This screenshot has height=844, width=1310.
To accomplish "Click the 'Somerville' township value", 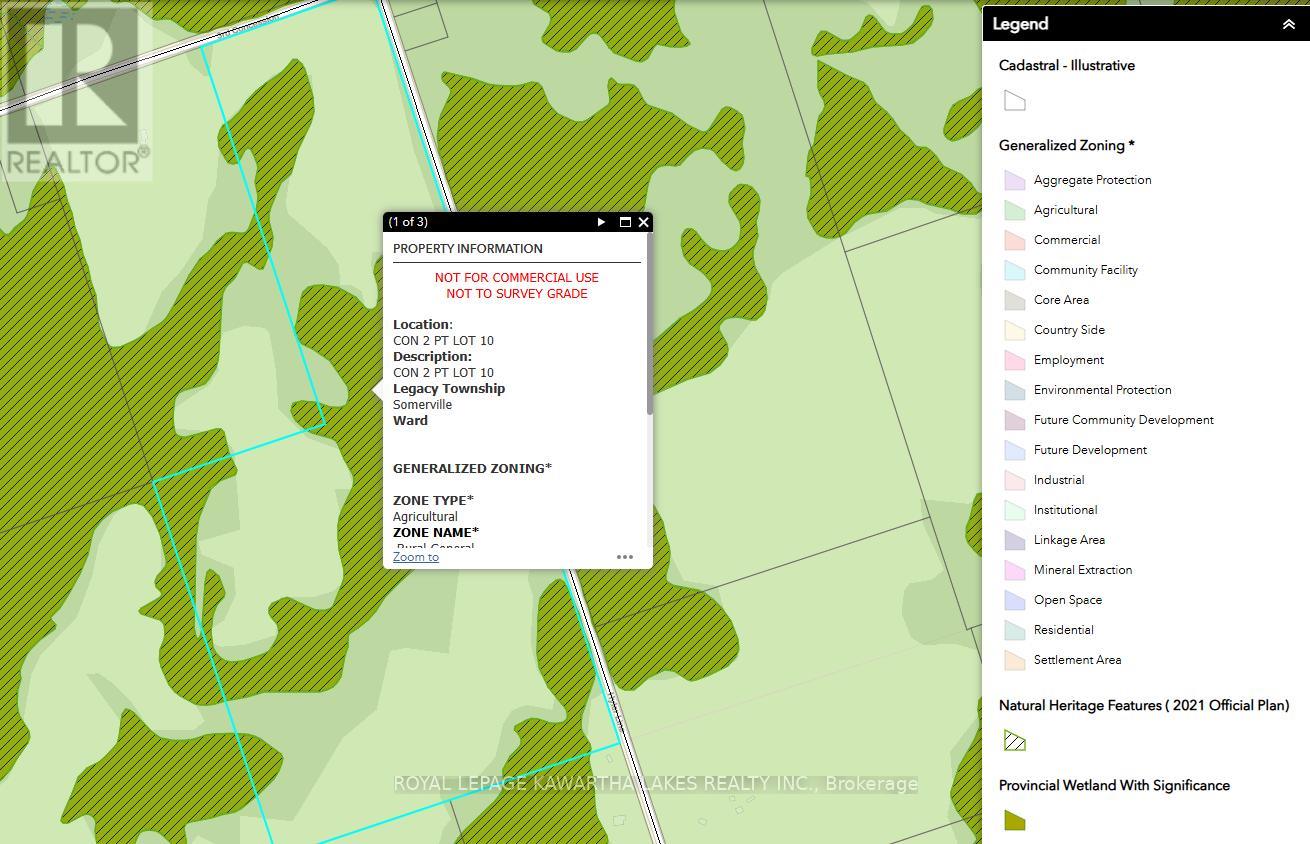I will tap(422, 405).
